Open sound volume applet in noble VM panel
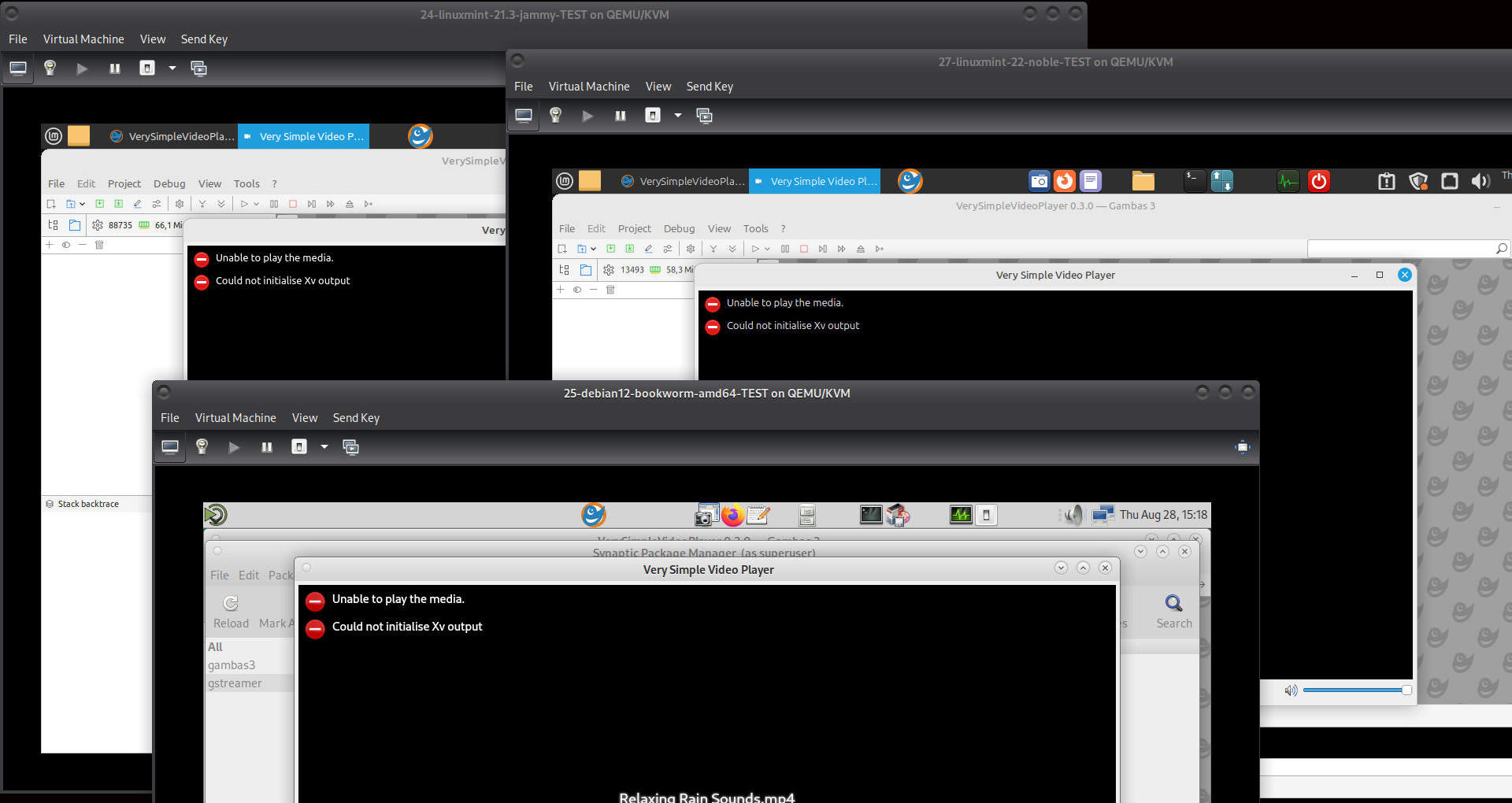 pos(1480,181)
